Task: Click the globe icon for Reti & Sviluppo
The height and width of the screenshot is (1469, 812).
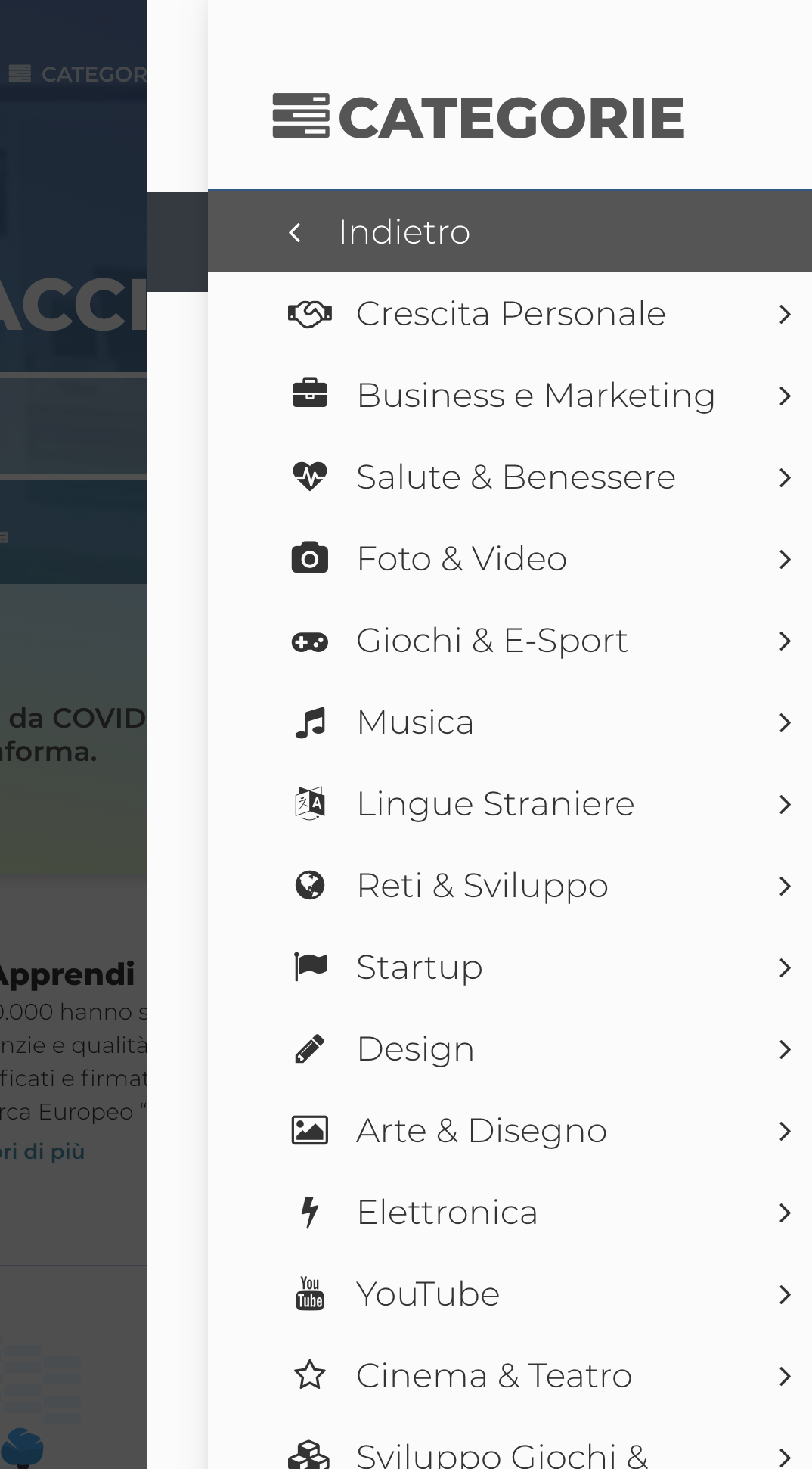Action: [x=310, y=885]
